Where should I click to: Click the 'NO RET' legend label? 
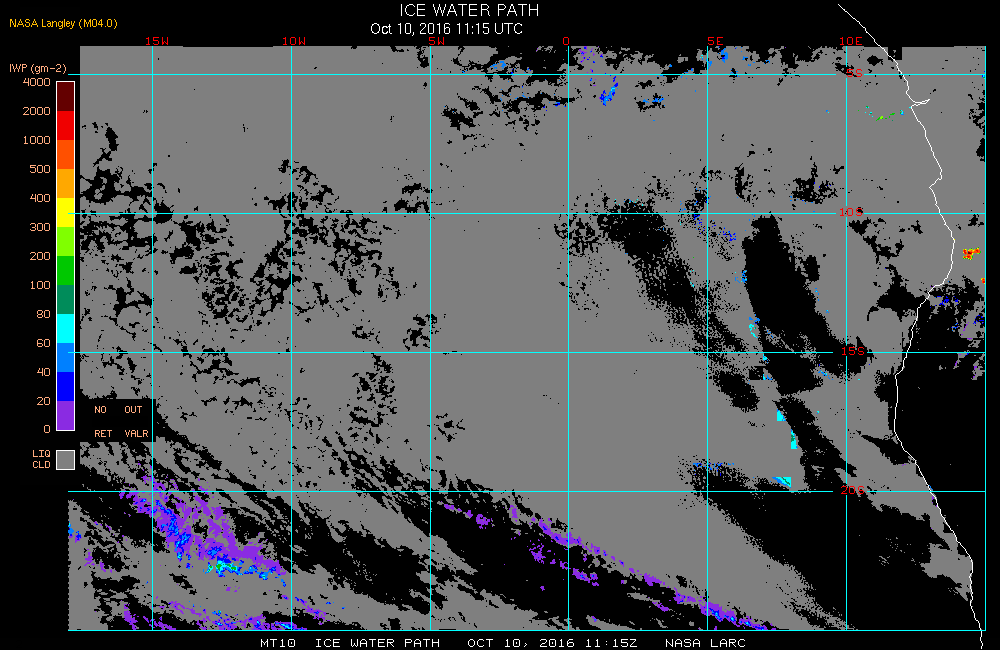102,422
